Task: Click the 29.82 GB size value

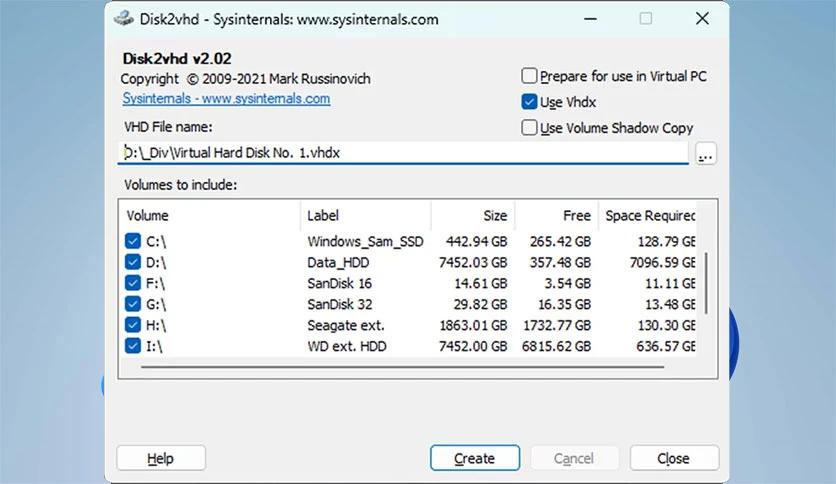Action: click(x=480, y=304)
